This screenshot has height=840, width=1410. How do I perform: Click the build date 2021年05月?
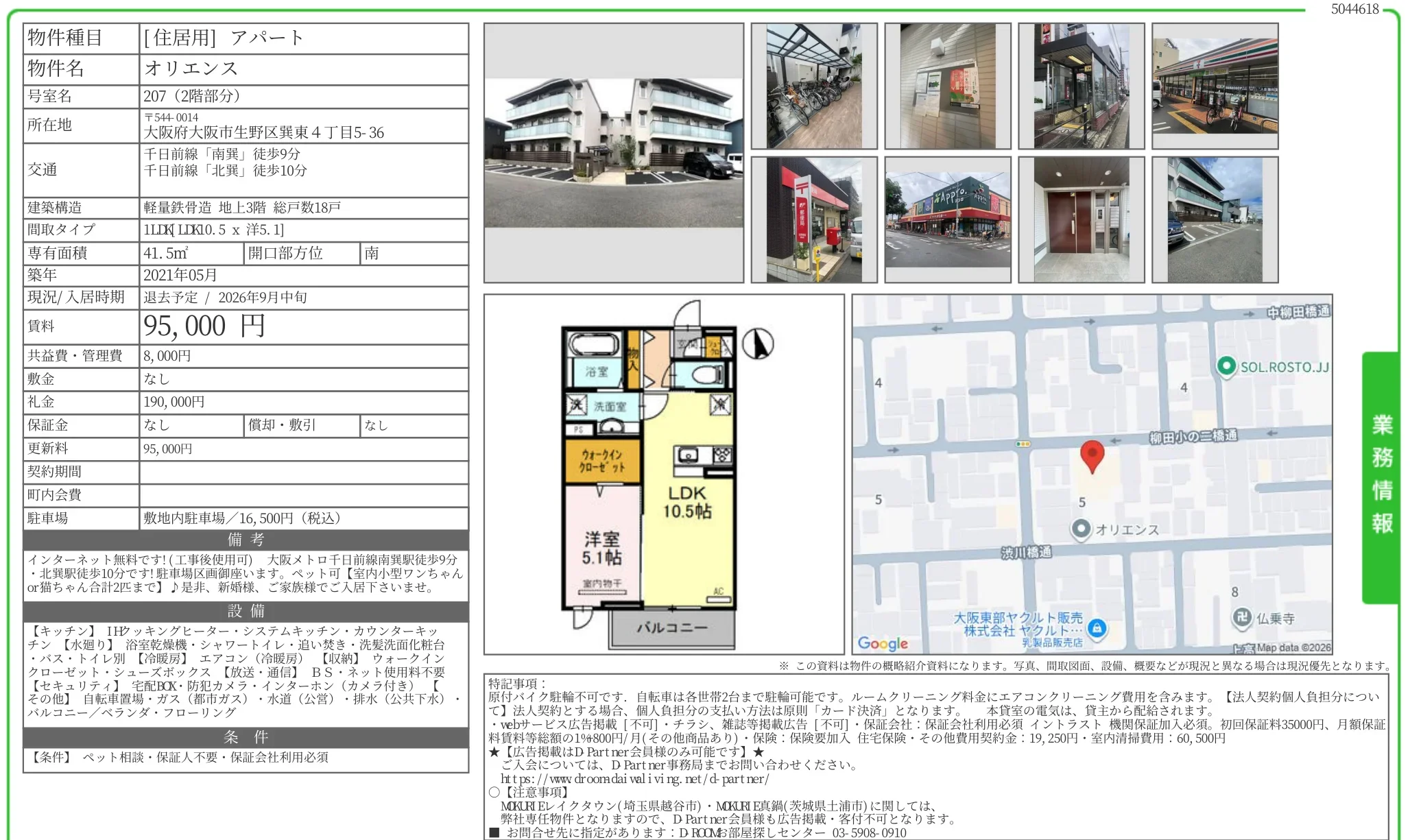pyautogui.click(x=180, y=275)
